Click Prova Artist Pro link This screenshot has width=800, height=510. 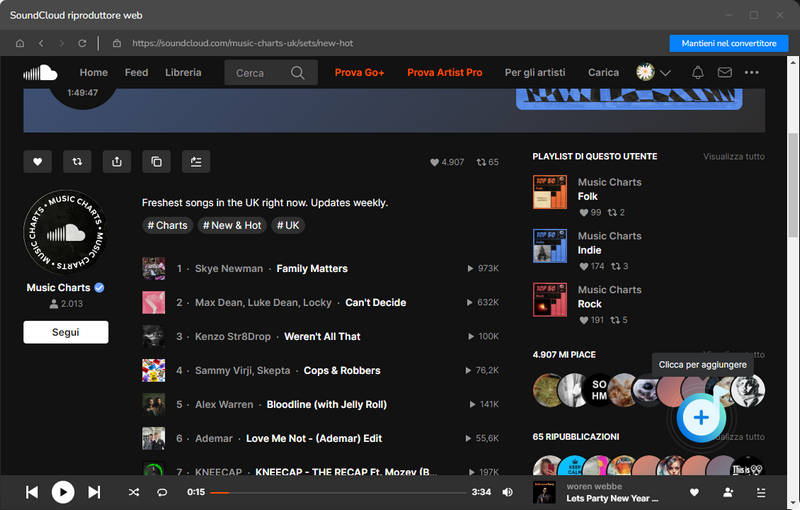tap(444, 72)
